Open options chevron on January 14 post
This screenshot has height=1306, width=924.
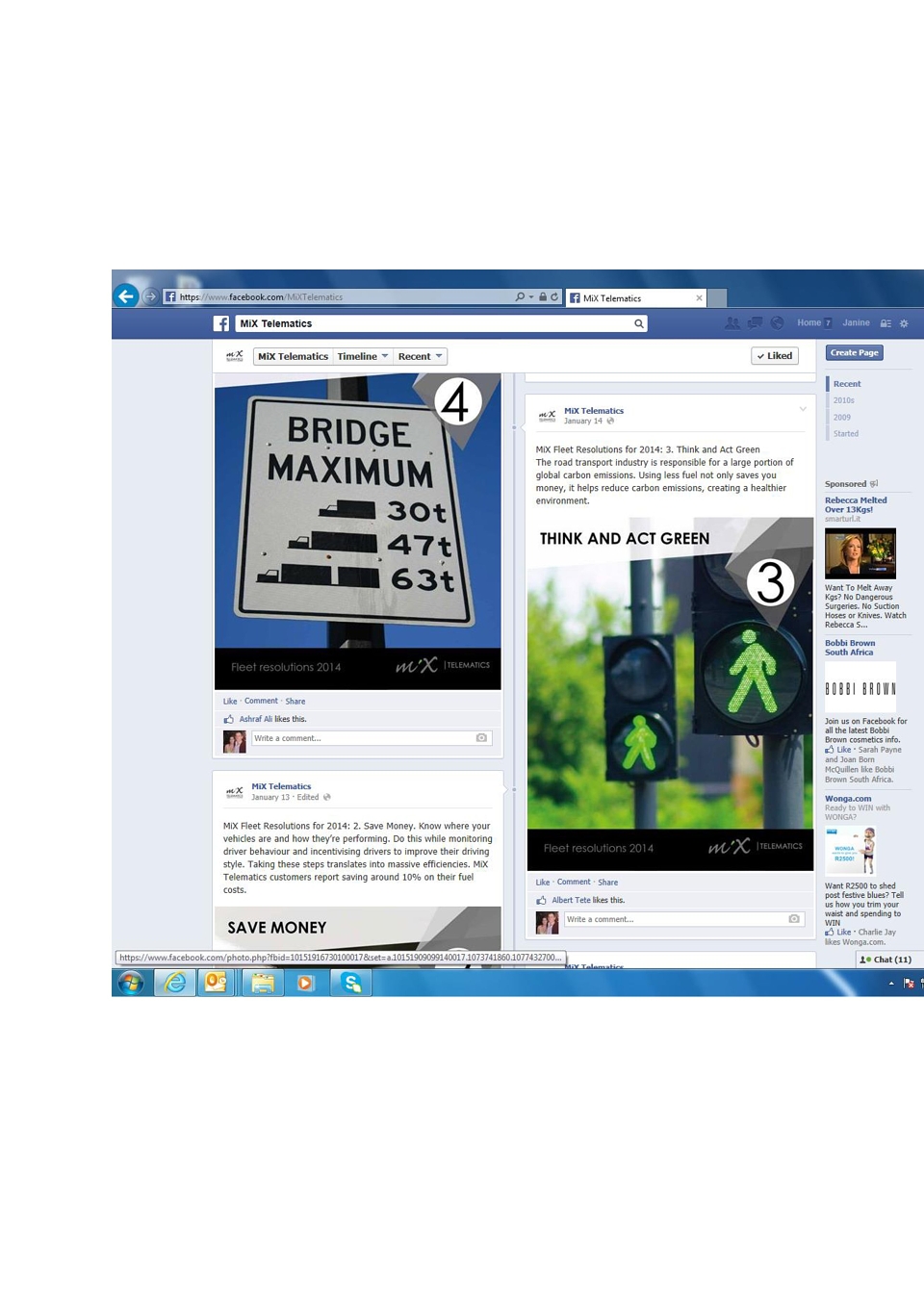coord(803,409)
